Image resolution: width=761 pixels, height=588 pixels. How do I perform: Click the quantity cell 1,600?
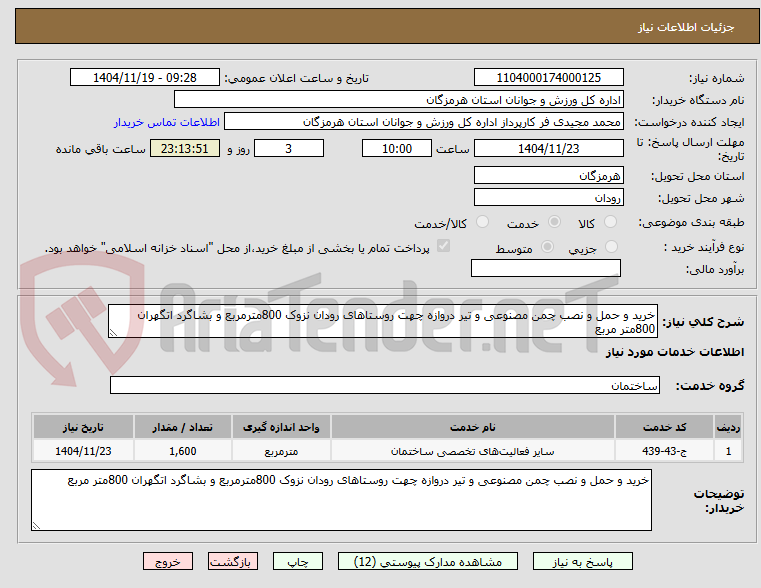coord(182,451)
